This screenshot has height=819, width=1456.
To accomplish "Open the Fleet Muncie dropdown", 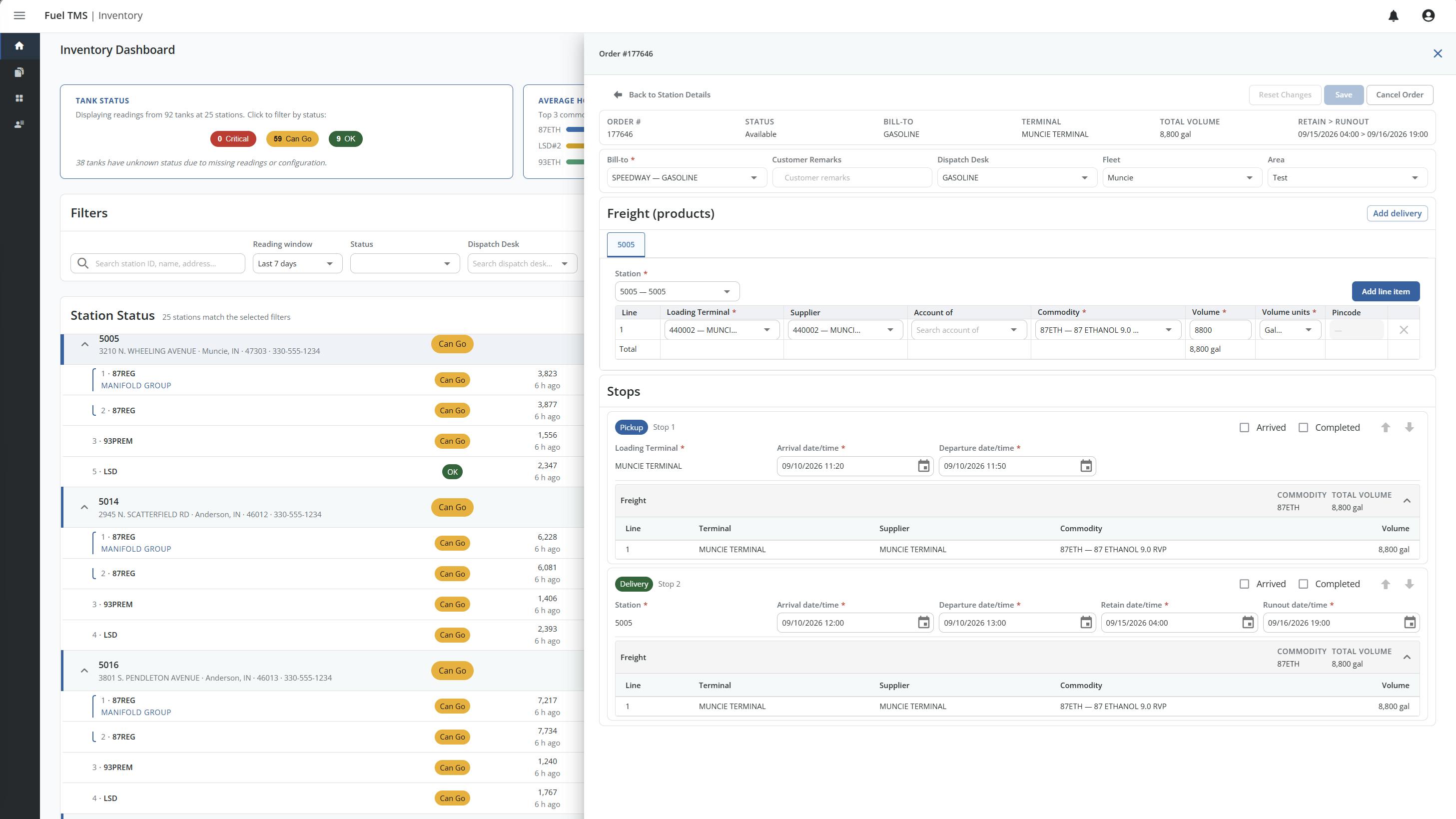I will [x=1182, y=178].
